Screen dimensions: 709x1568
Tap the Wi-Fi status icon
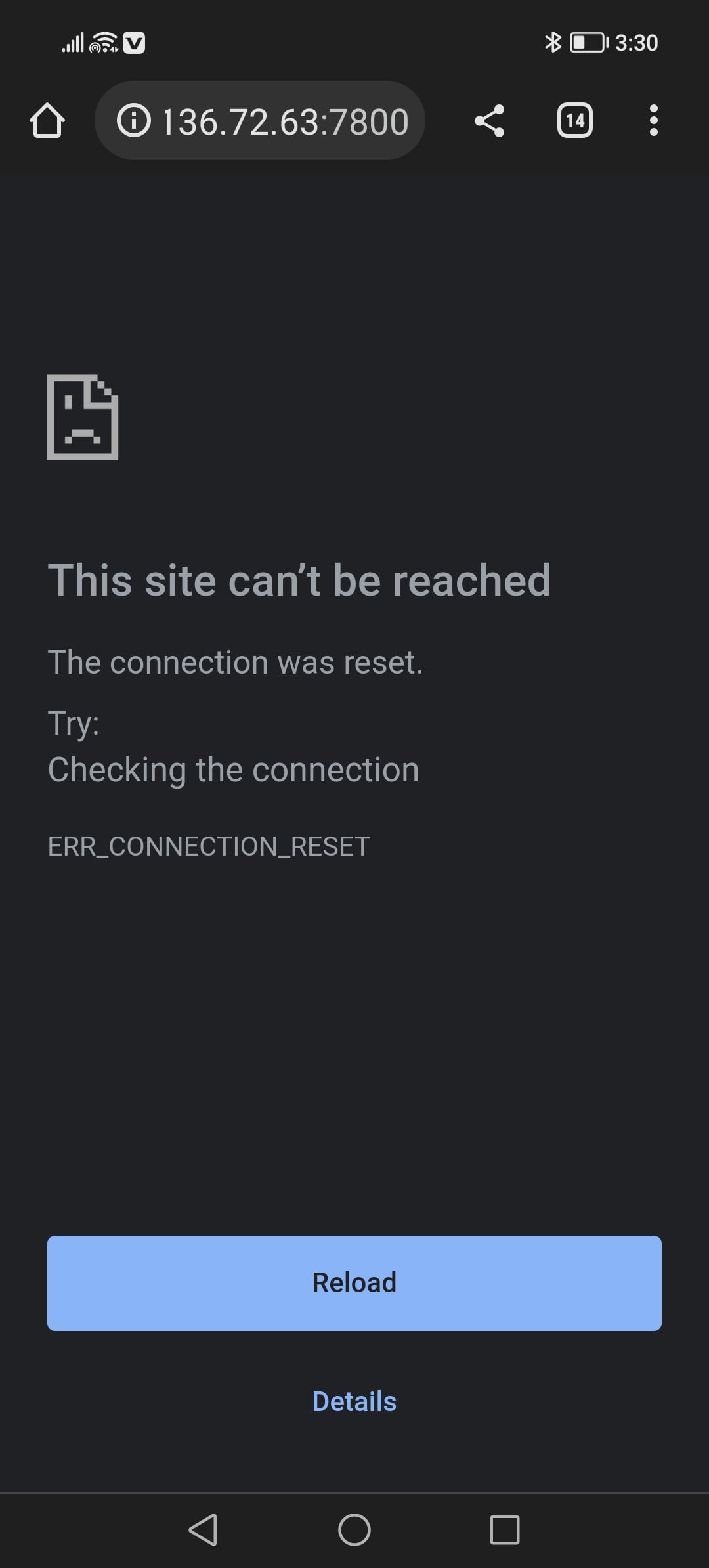104,43
